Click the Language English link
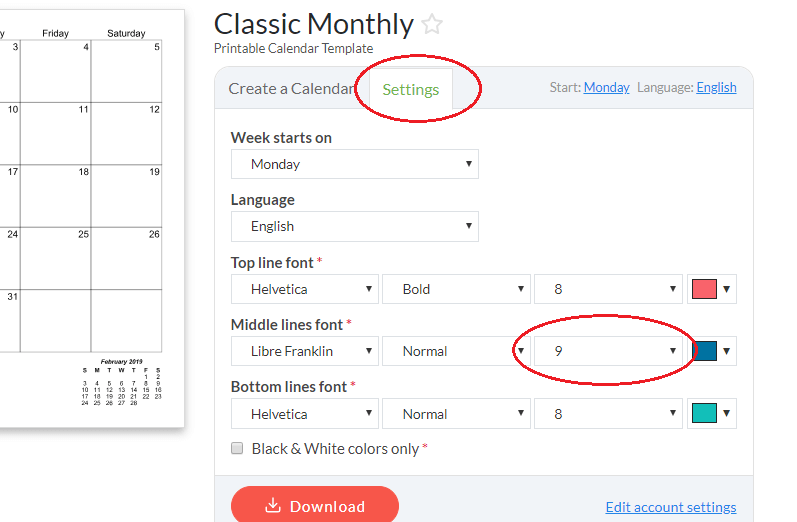The image size is (797, 522). 716,88
